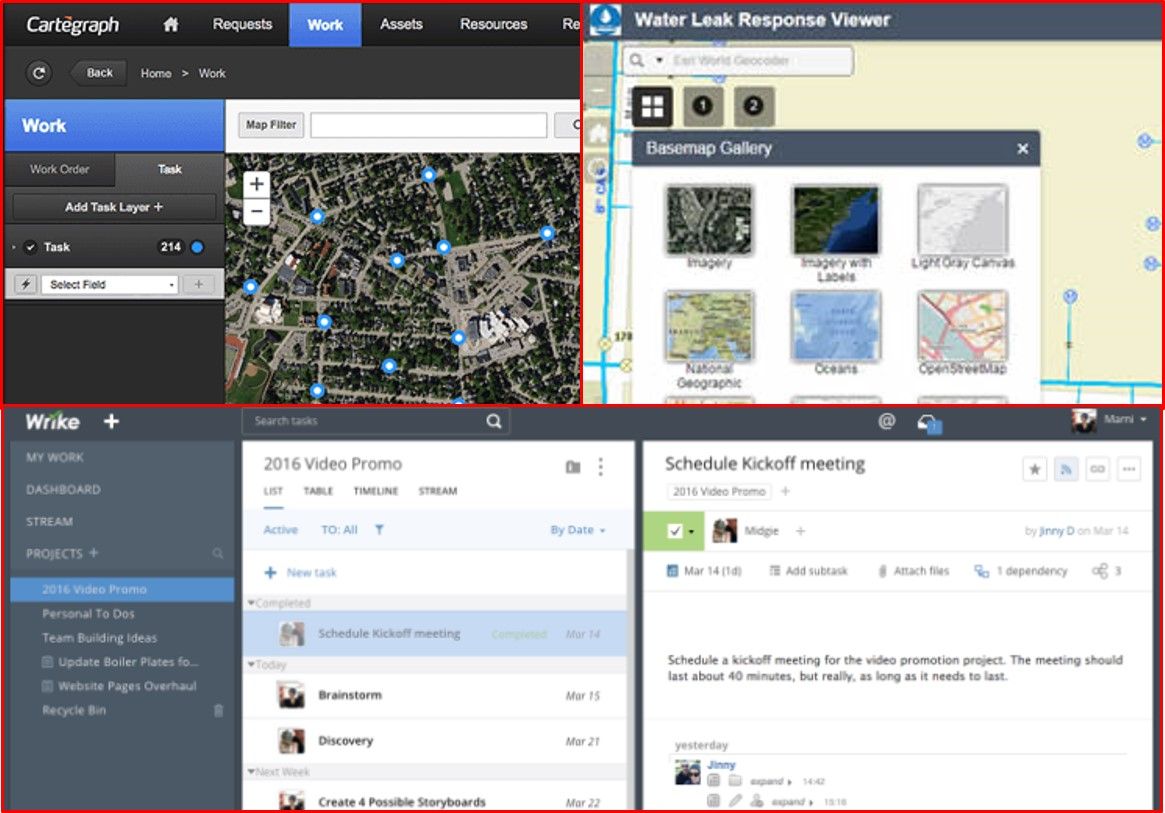Click the follow feed icon next to star

click(1066, 468)
